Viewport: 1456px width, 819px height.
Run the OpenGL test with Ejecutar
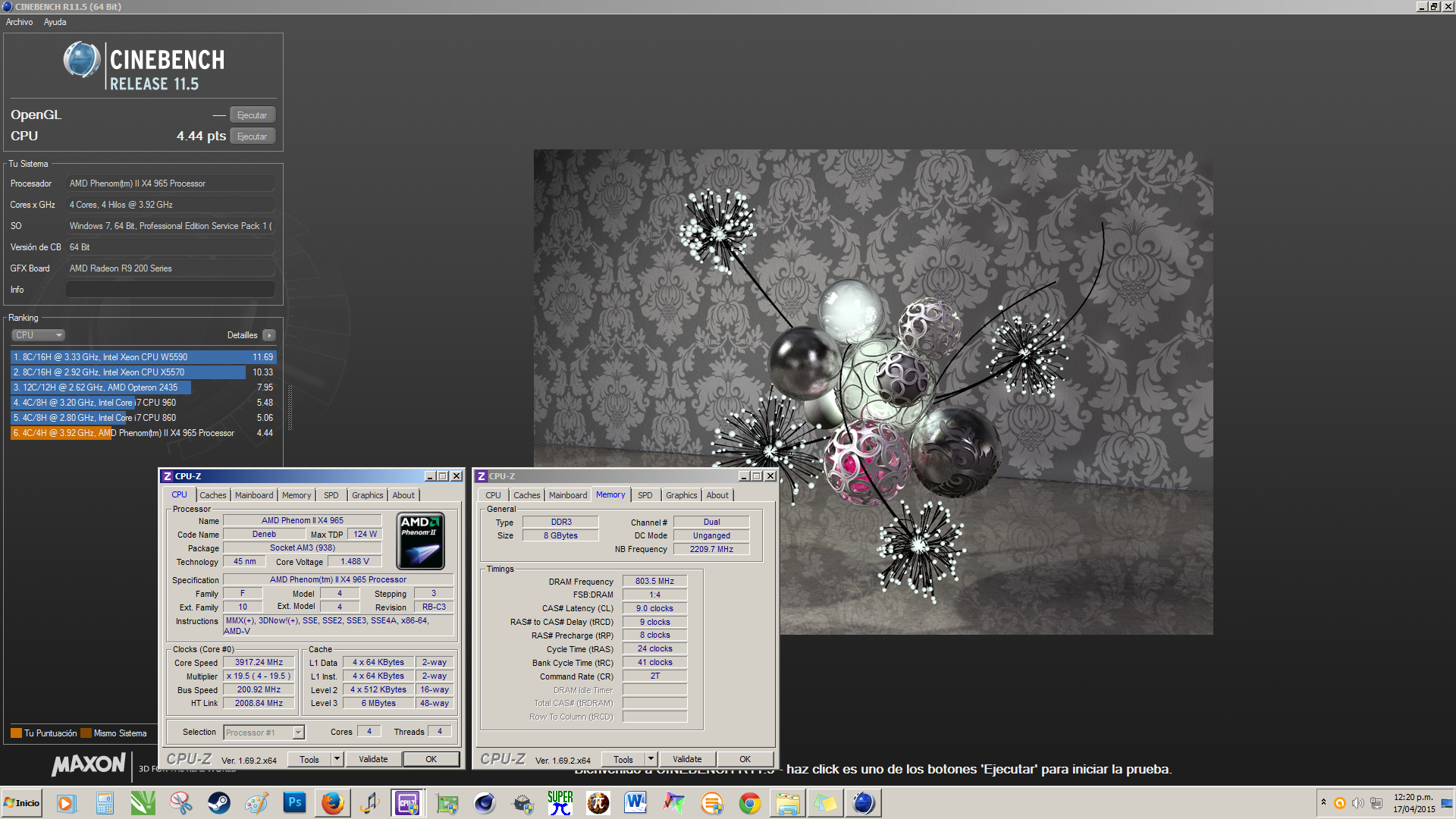pyautogui.click(x=252, y=115)
